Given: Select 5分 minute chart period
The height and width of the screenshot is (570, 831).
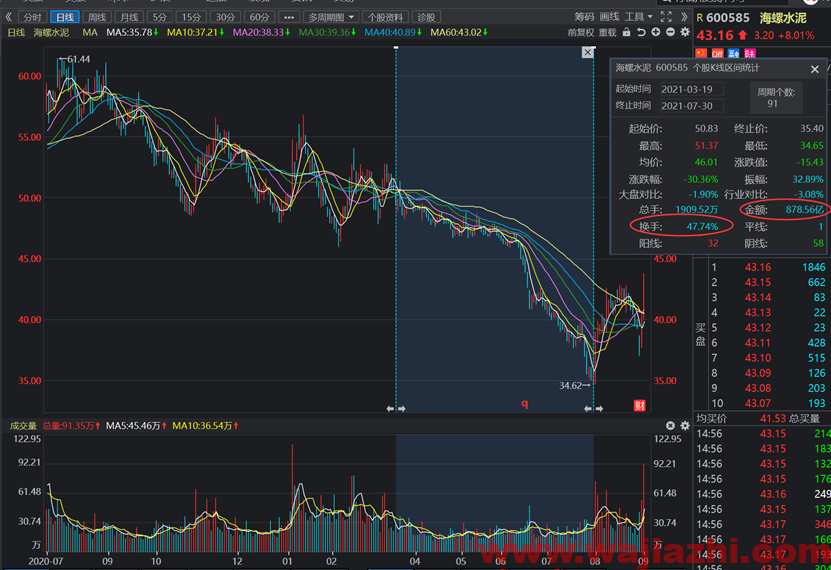Looking at the screenshot, I should click(160, 17).
